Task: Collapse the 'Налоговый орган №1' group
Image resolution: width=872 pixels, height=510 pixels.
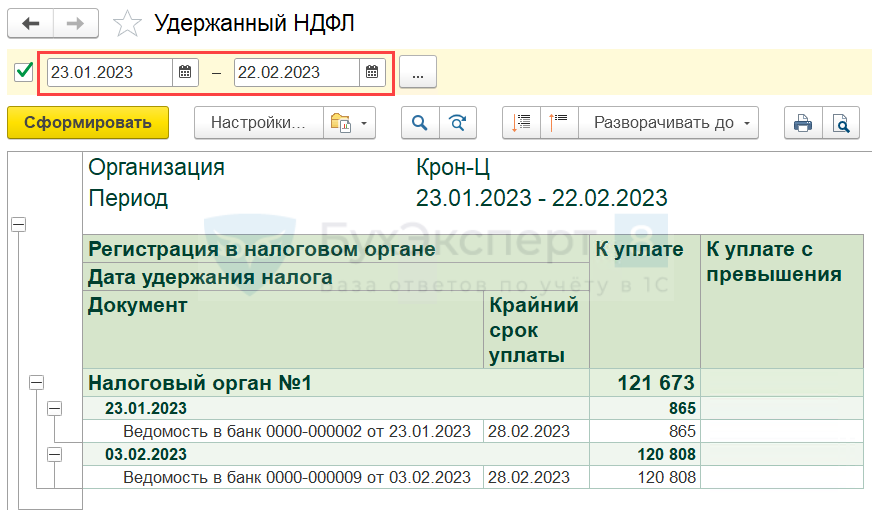Action: (x=37, y=382)
